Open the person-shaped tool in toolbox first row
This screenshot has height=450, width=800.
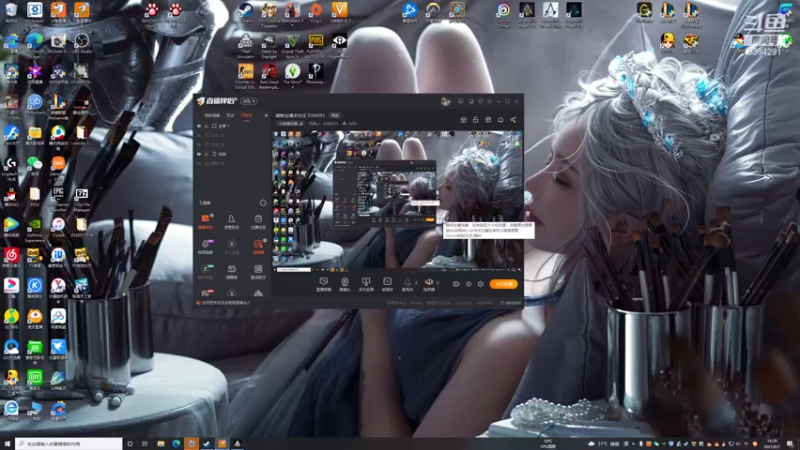231,221
